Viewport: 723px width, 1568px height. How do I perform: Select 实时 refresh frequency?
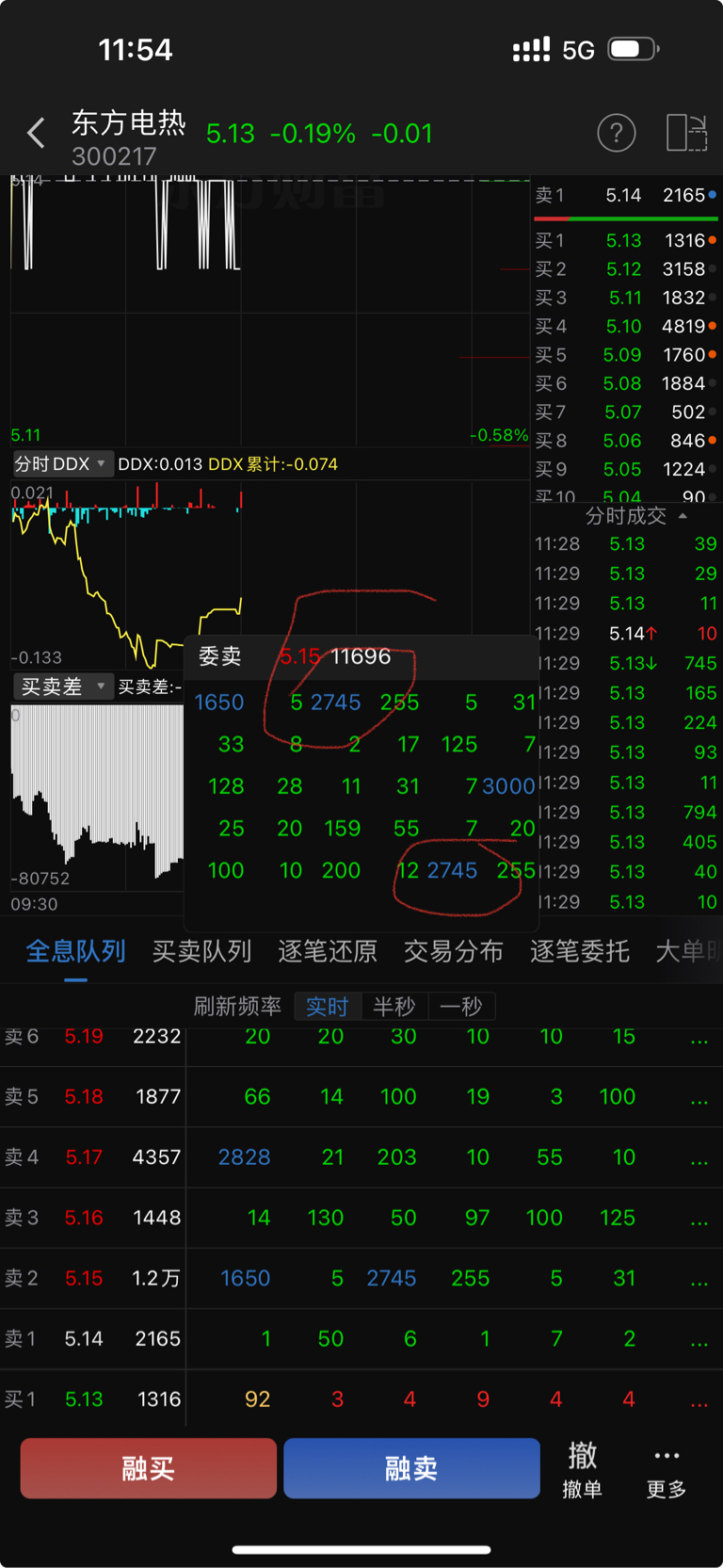tap(328, 1007)
